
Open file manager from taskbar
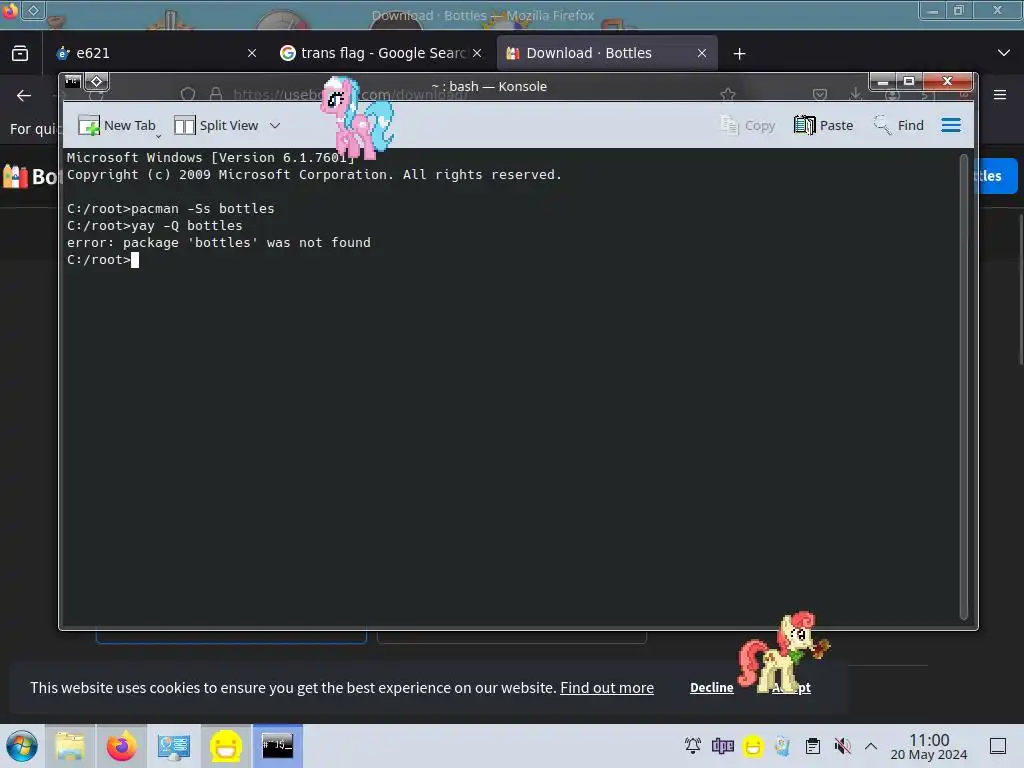tap(70, 746)
